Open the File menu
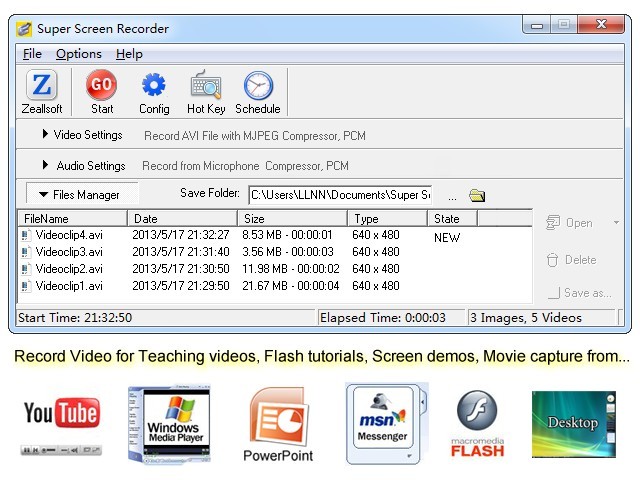The image size is (640, 480). point(32,54)
